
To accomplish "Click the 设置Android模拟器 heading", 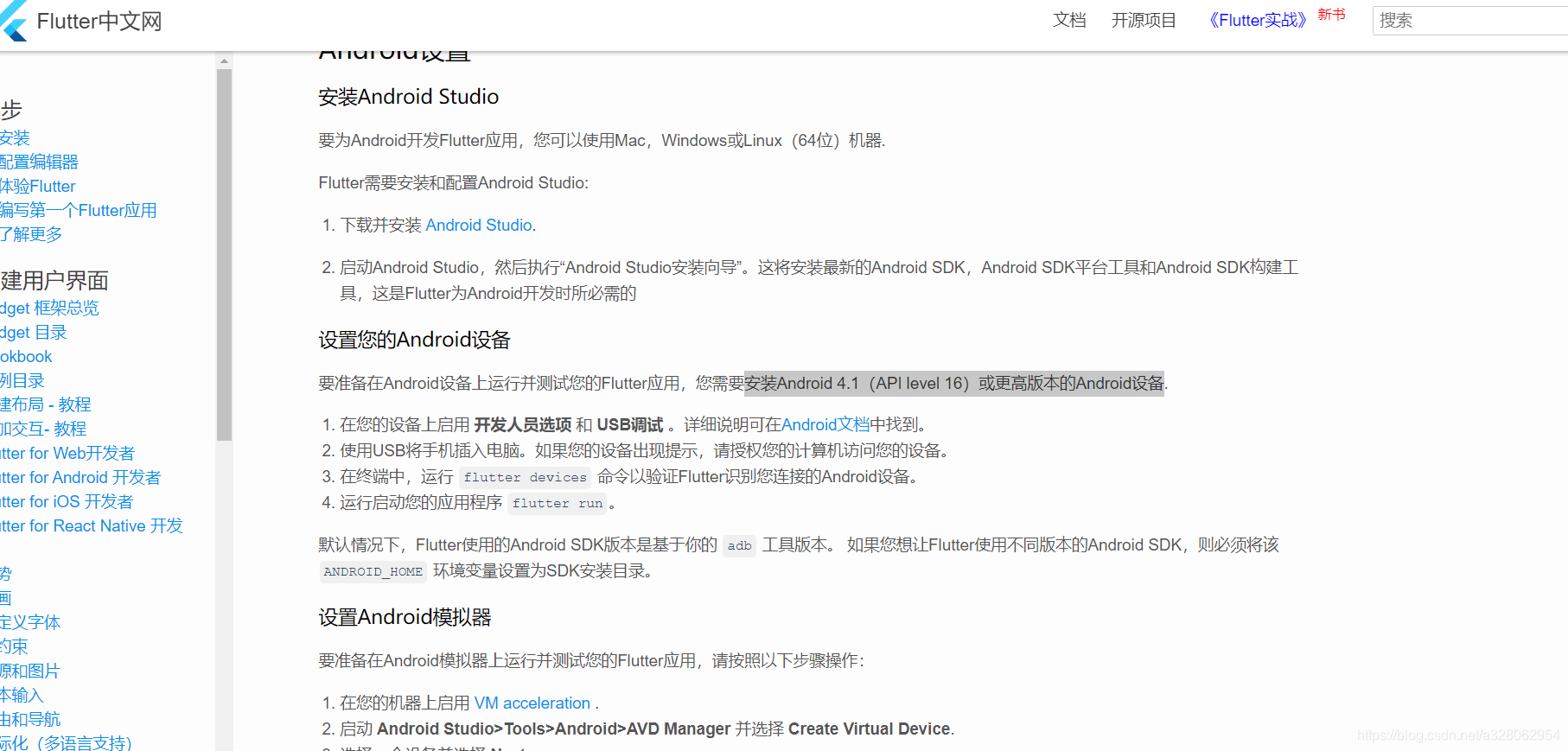I will coord(405,617).
